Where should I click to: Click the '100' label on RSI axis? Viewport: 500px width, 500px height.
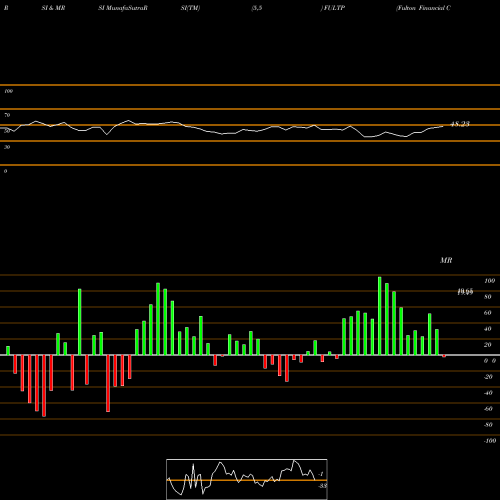8,91
